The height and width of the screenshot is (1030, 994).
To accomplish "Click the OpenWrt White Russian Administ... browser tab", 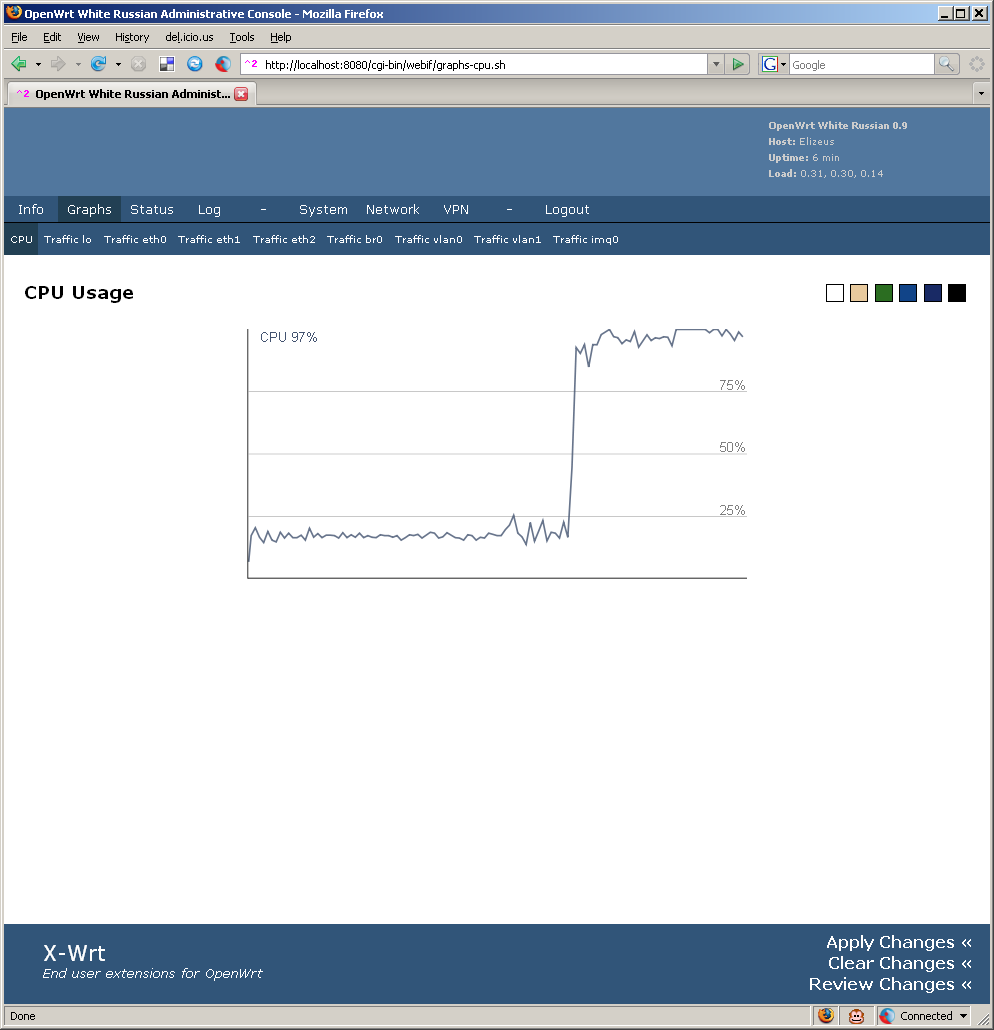I will point(131,94).
